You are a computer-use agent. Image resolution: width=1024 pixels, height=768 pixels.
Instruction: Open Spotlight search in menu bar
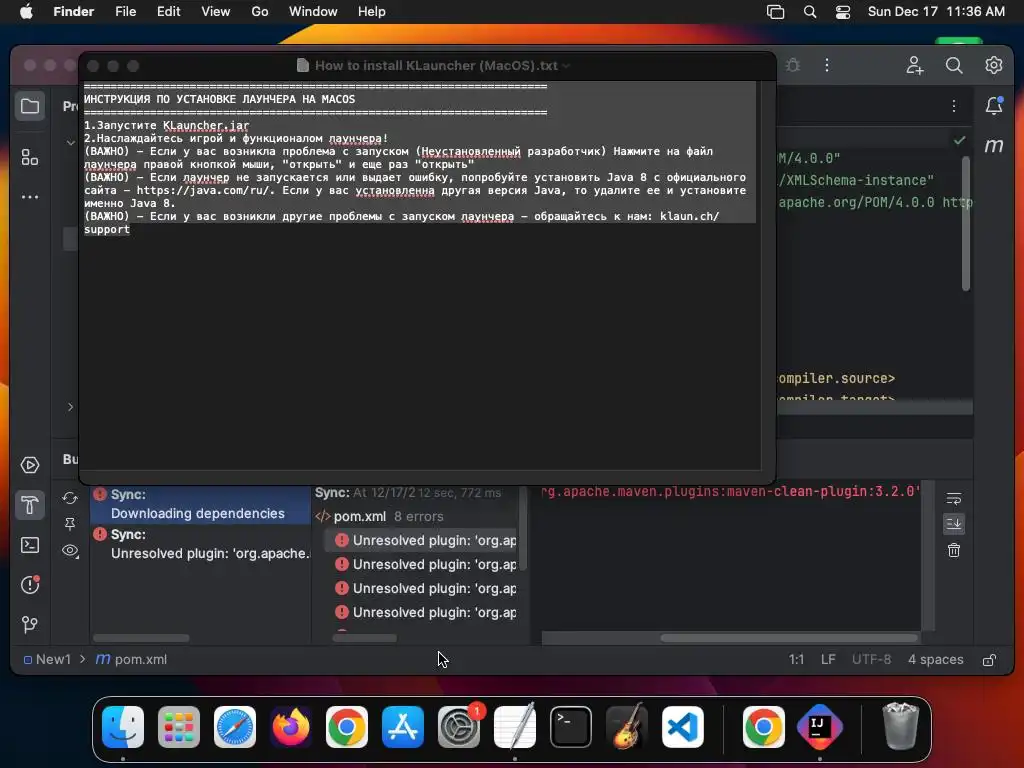[810, 12]
